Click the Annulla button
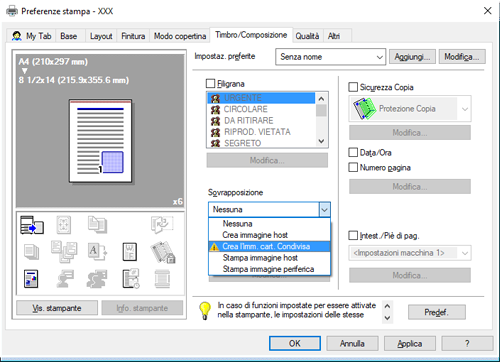This screenshot has width=500, height=362. (352, 343)
